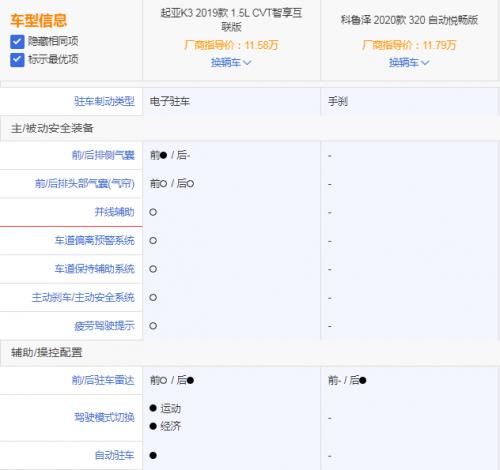Open the 驻车制动类型 parameter link

(104, 101)
